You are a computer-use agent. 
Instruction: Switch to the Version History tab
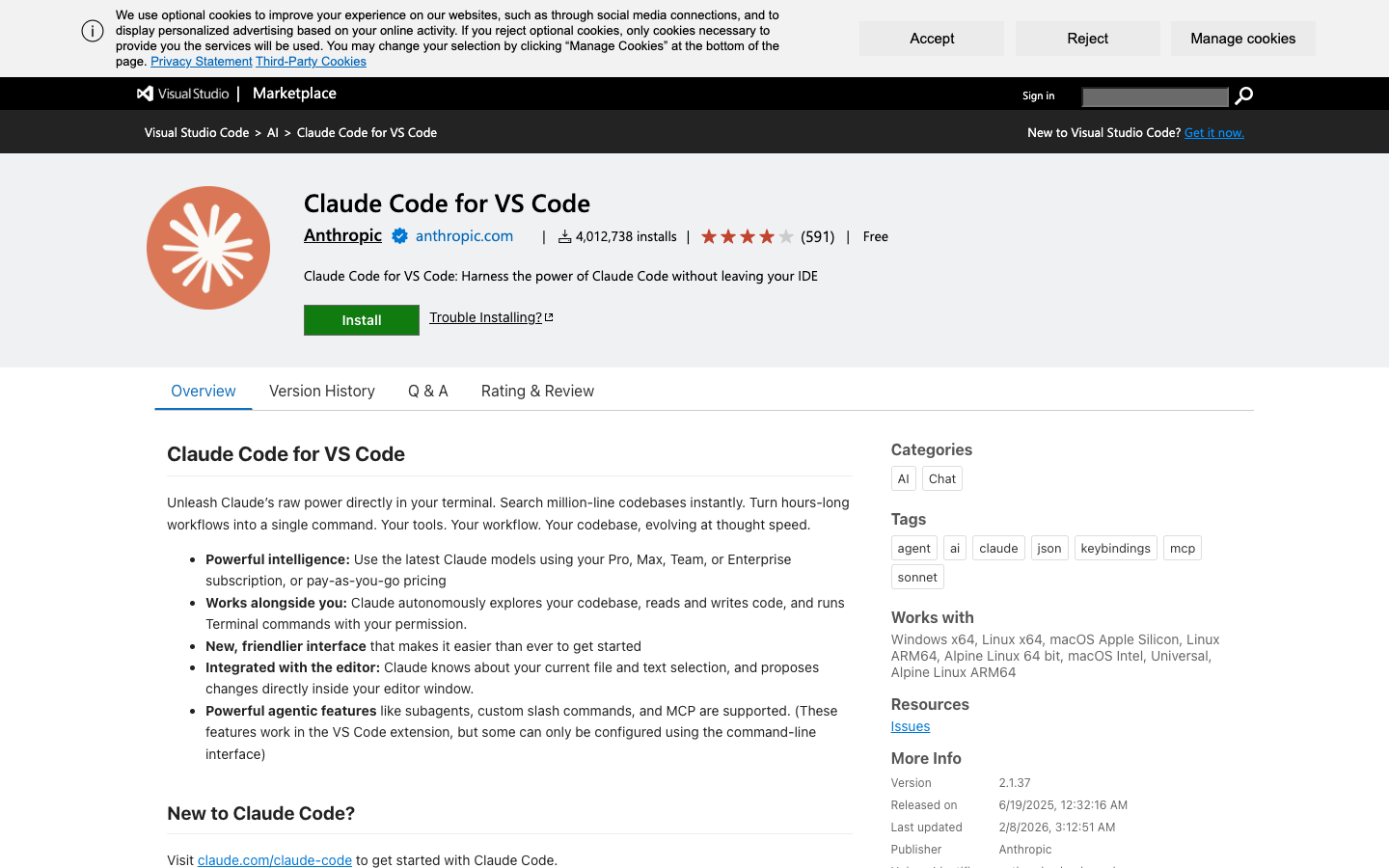[322, 391]
